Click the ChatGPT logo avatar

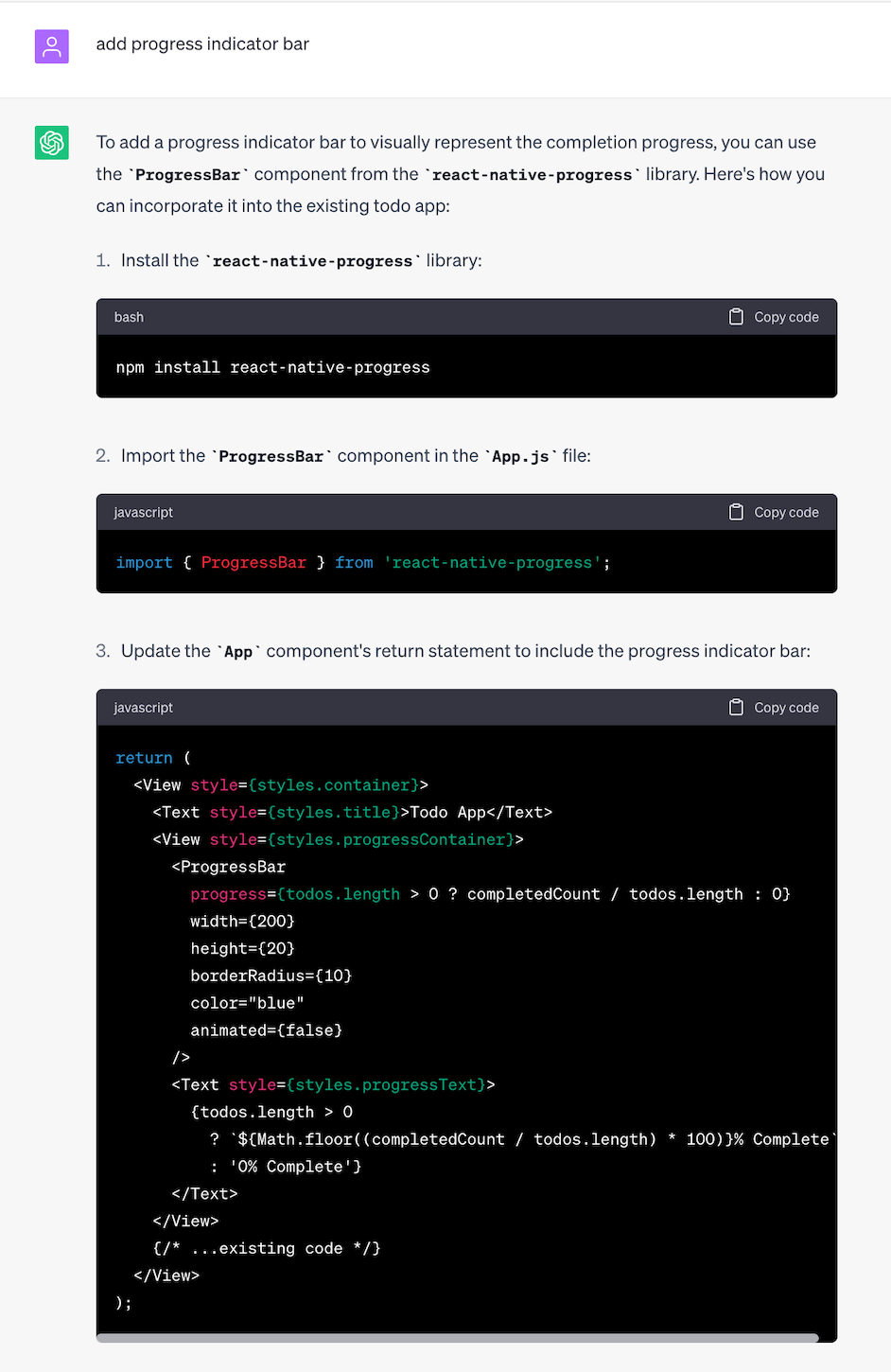(52, 143)
